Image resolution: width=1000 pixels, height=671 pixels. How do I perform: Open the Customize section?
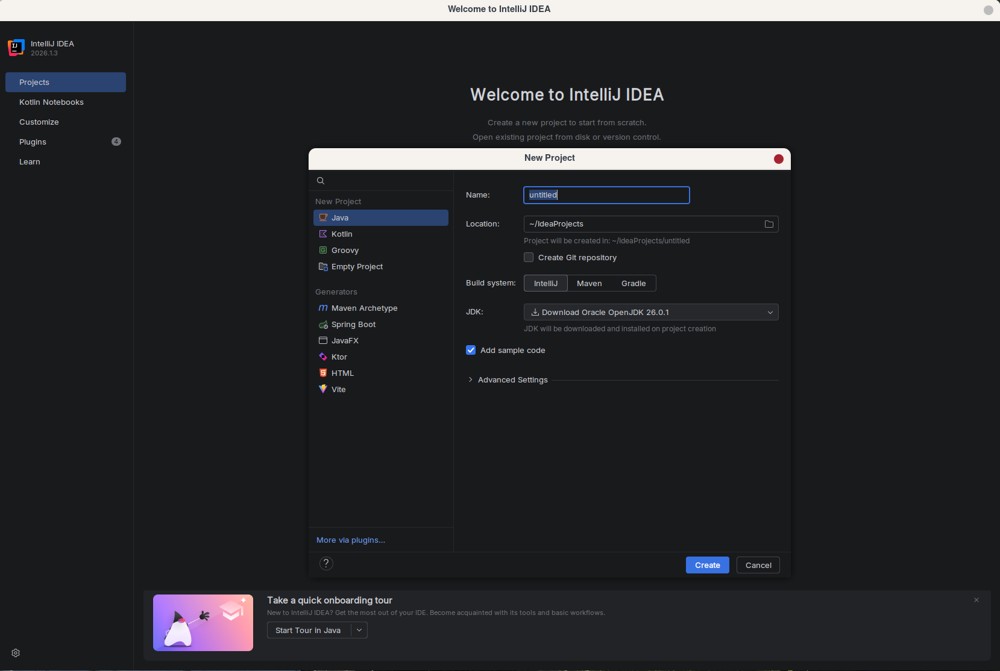coord(65,122)
